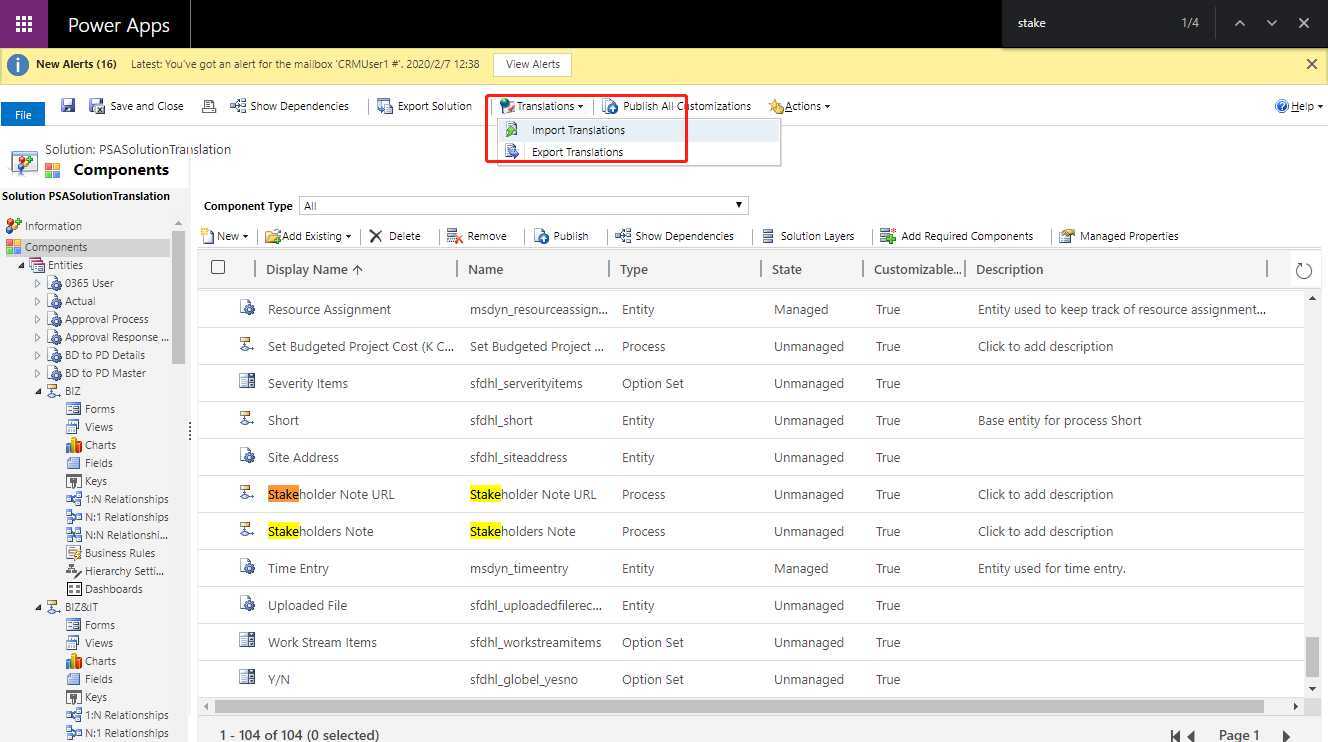
Task: Collapse the BIZ entity node
Action: (38, 391)
